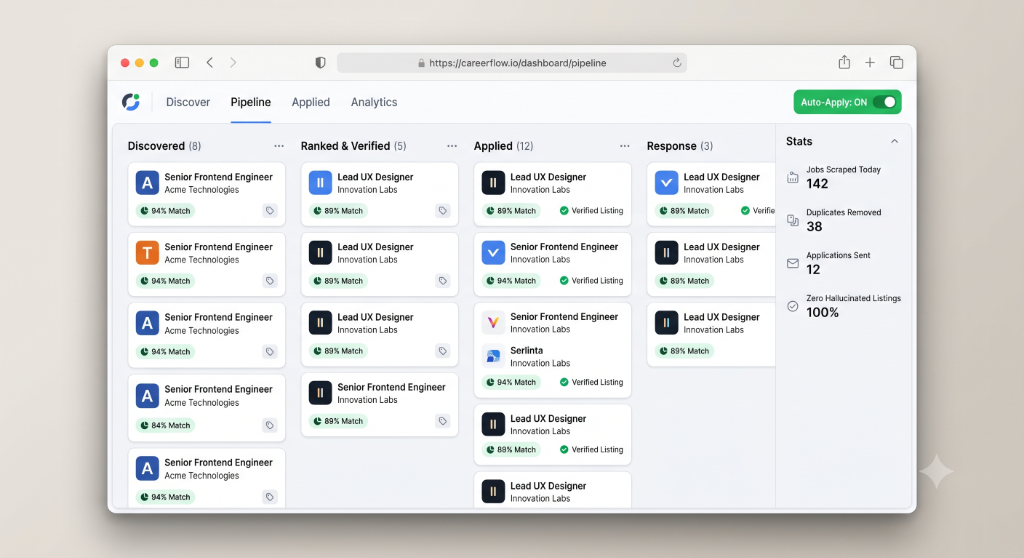Screen dimensions: 1024x558
Task: Open the Ranked & Verified column options menu
Action: point(452,146)
